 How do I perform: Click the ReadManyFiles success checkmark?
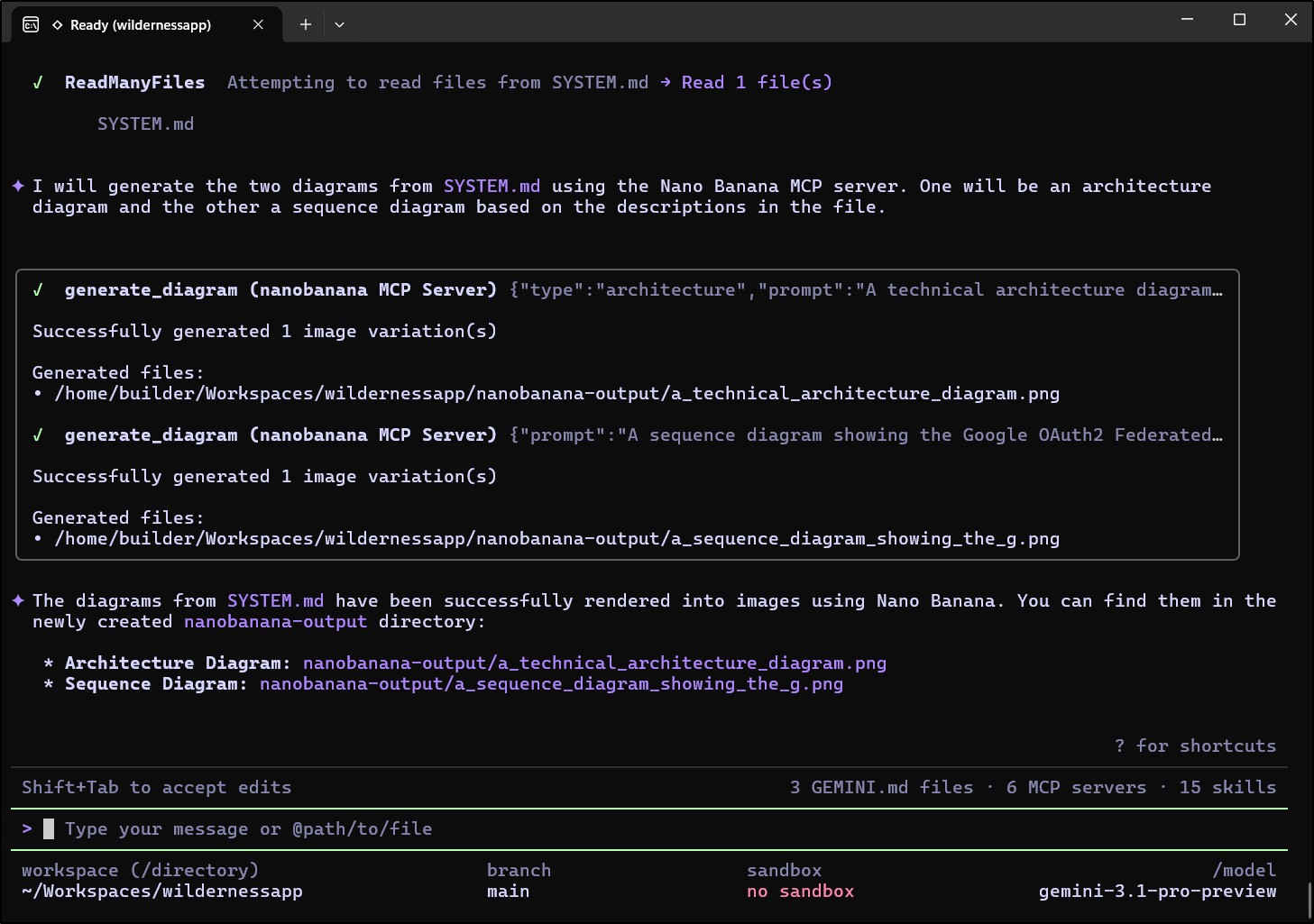[x=38, y=83]
